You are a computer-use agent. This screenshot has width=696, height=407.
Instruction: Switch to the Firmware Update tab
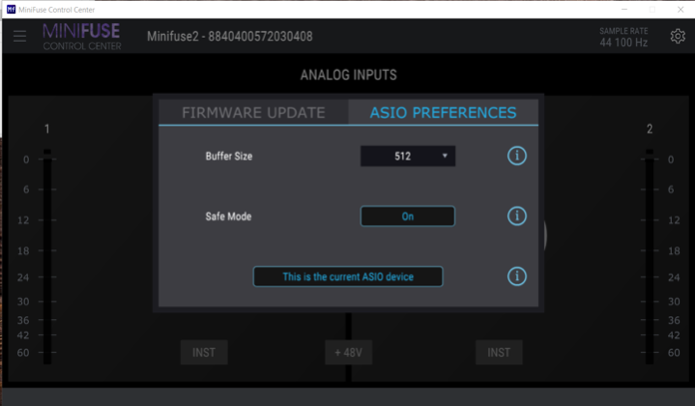tap(253, 113)
